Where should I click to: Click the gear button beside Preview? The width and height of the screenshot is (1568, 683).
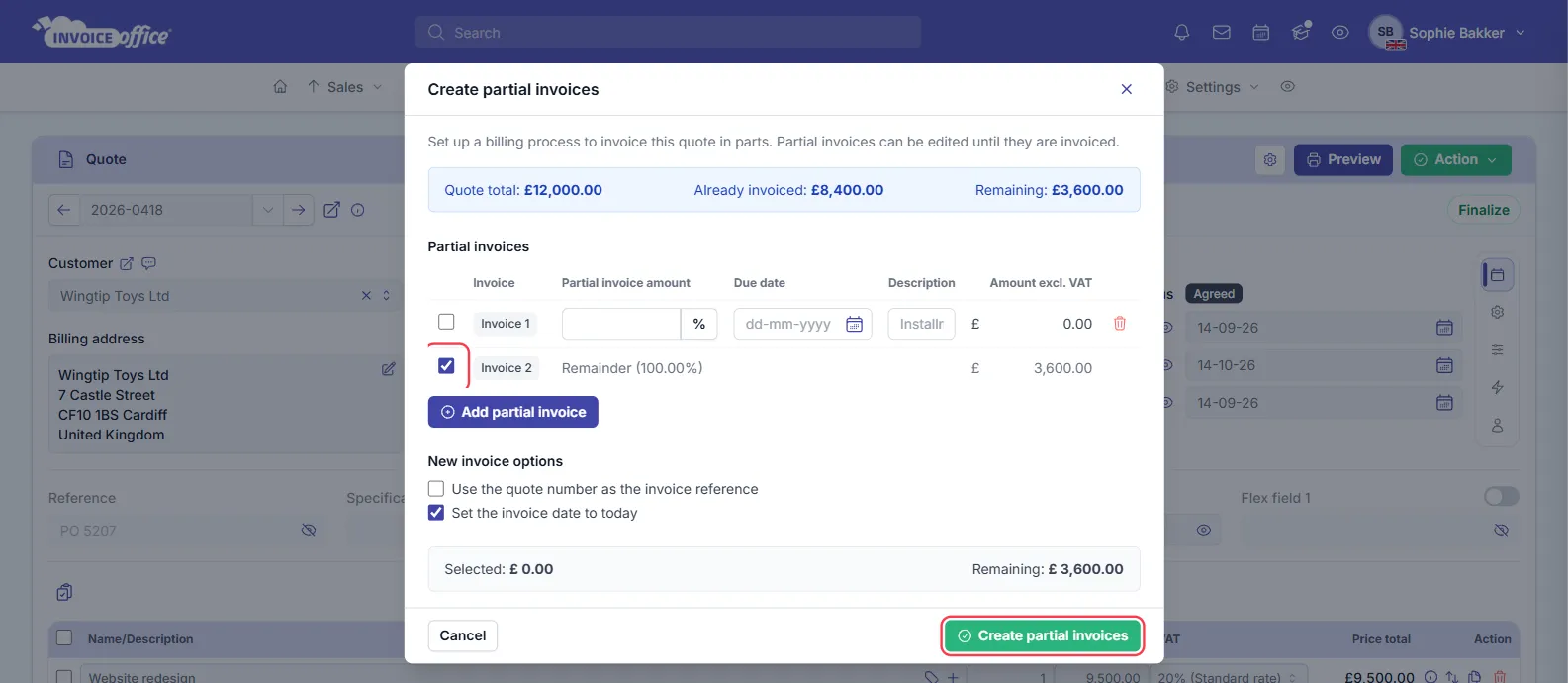[1270, 159]
